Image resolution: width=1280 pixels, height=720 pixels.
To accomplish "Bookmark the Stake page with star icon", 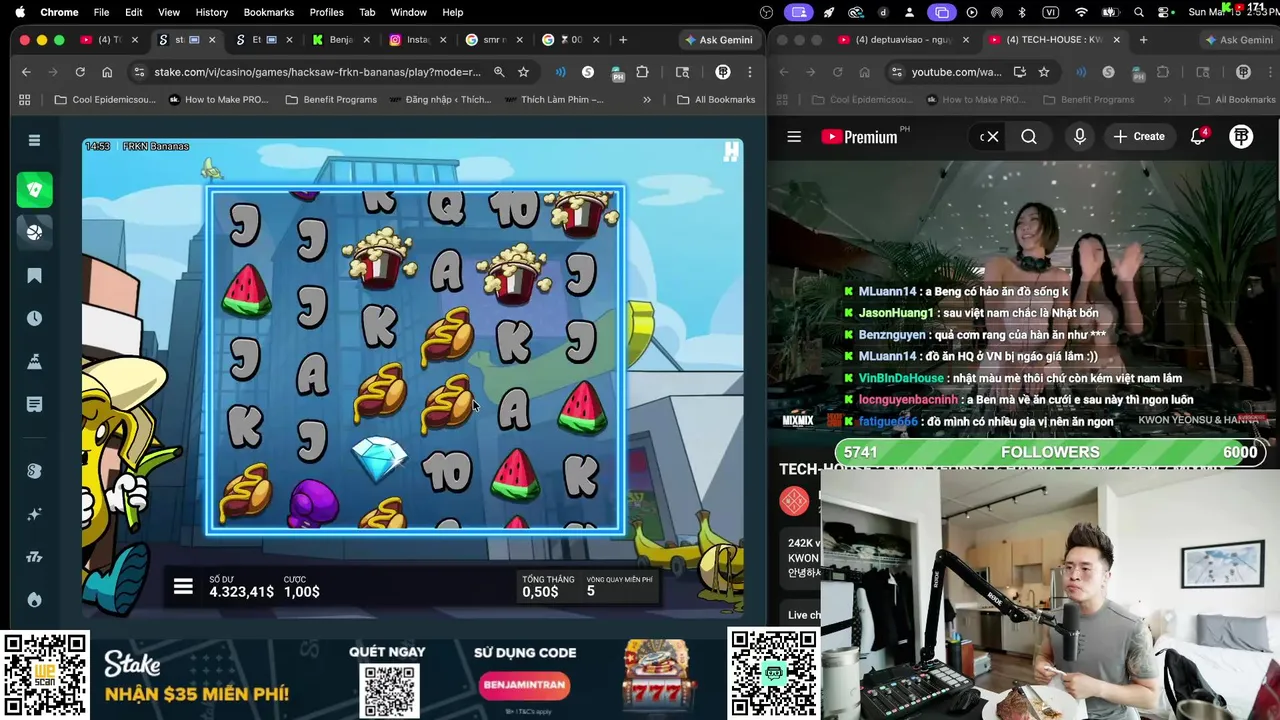I will point(523,72).
